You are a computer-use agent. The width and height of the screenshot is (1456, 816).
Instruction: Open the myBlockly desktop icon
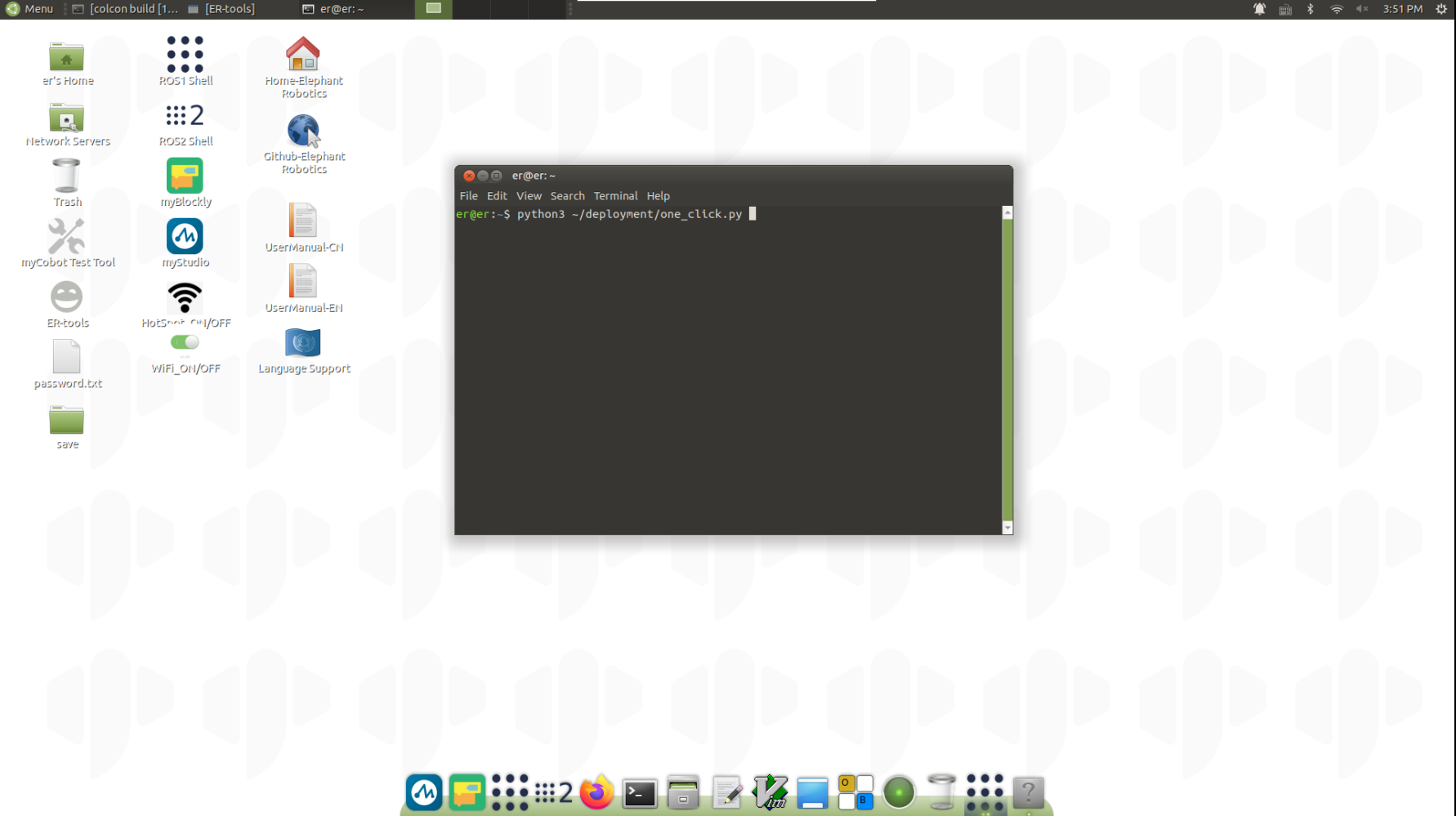[x=185, y=176]
